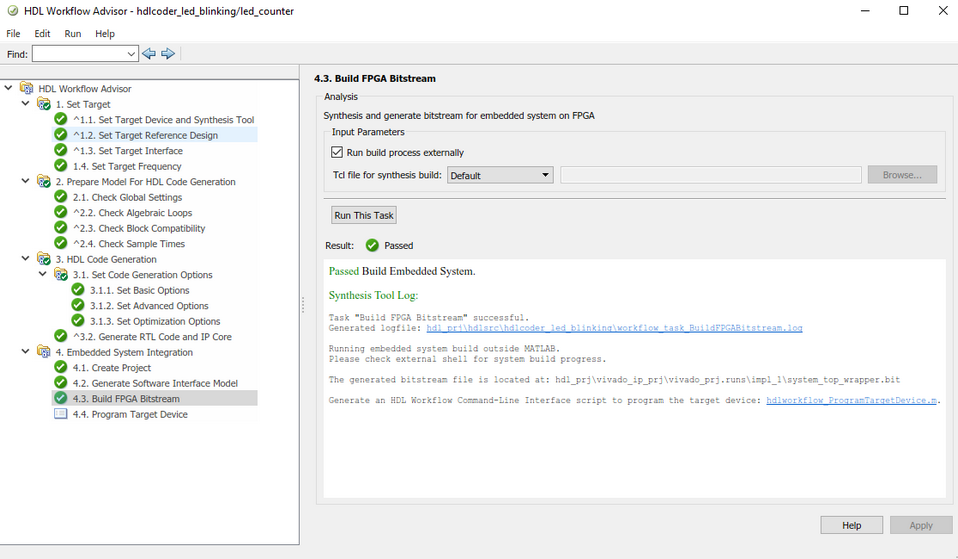Viewport: 958px width, 559px height.
Task: Collapse the Set Target tree node
Action: click(25, 104)
